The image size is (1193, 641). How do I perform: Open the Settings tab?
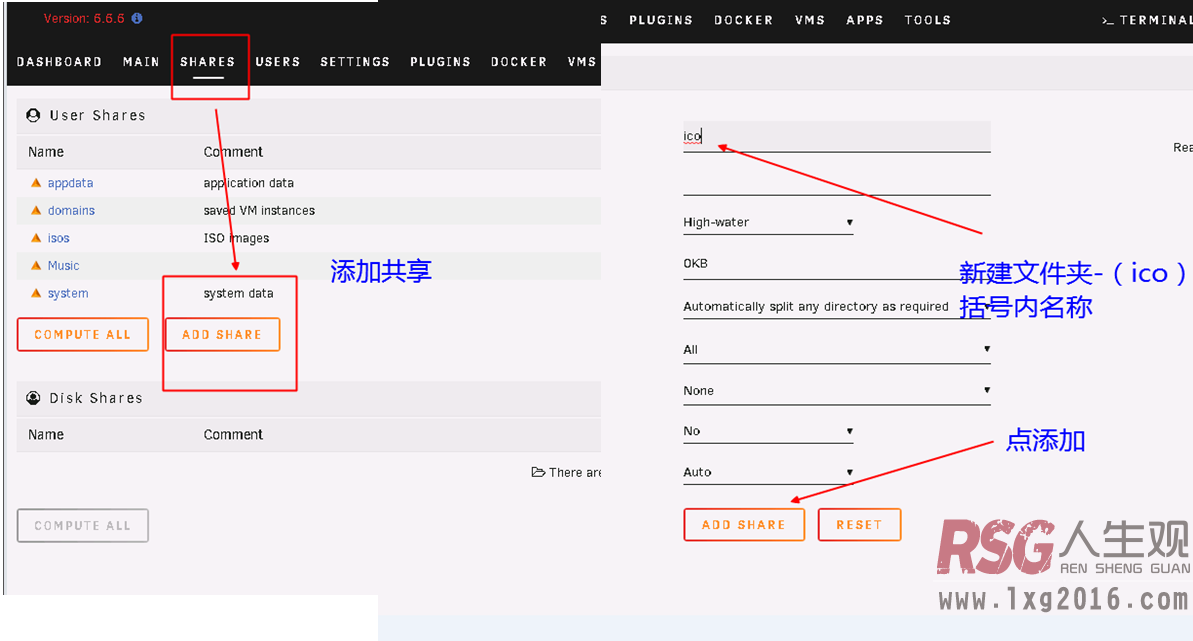click(x=355, y=62)
